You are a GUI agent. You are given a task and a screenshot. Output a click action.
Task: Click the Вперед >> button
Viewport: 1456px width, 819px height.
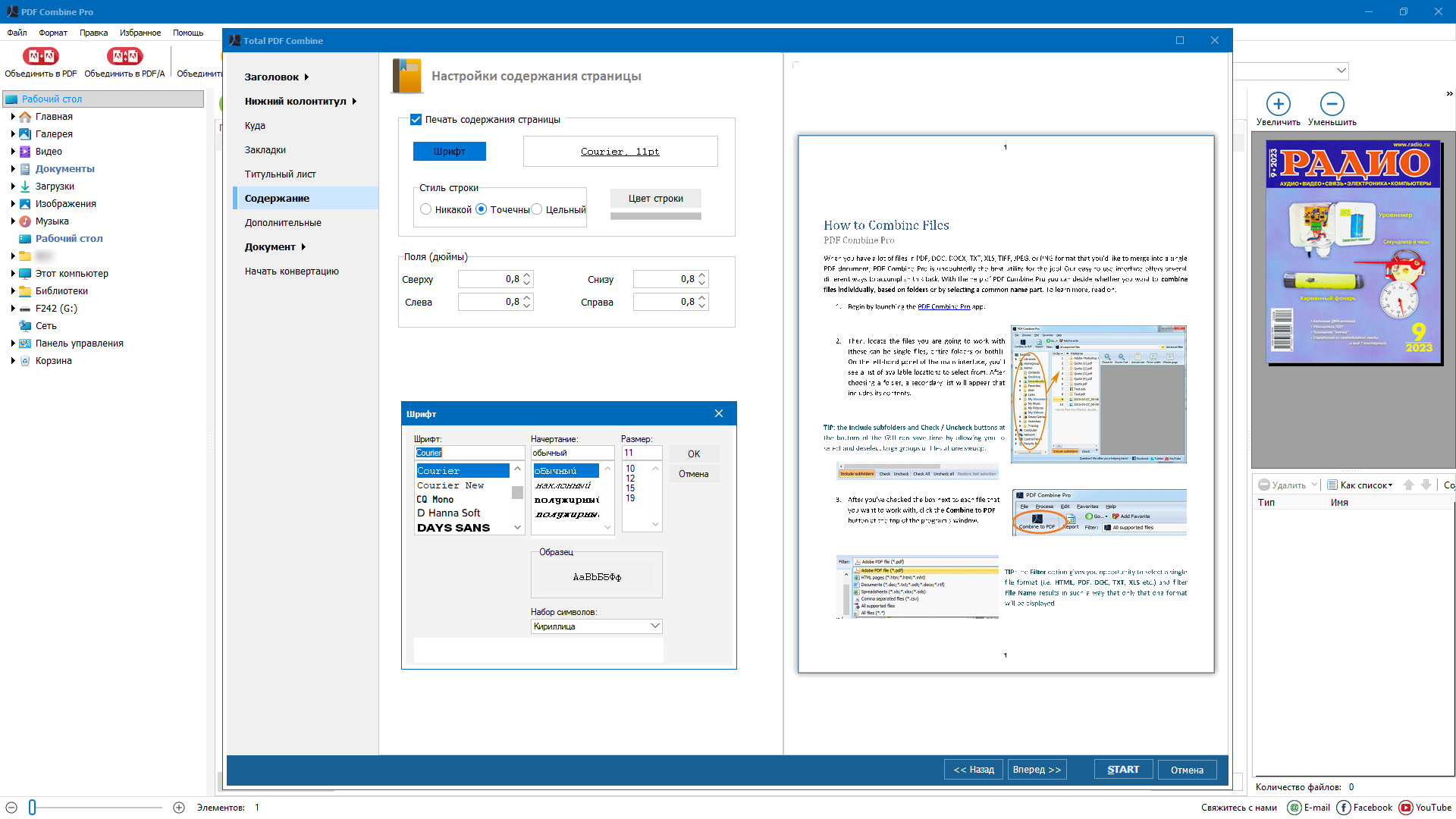point(1037,770)
